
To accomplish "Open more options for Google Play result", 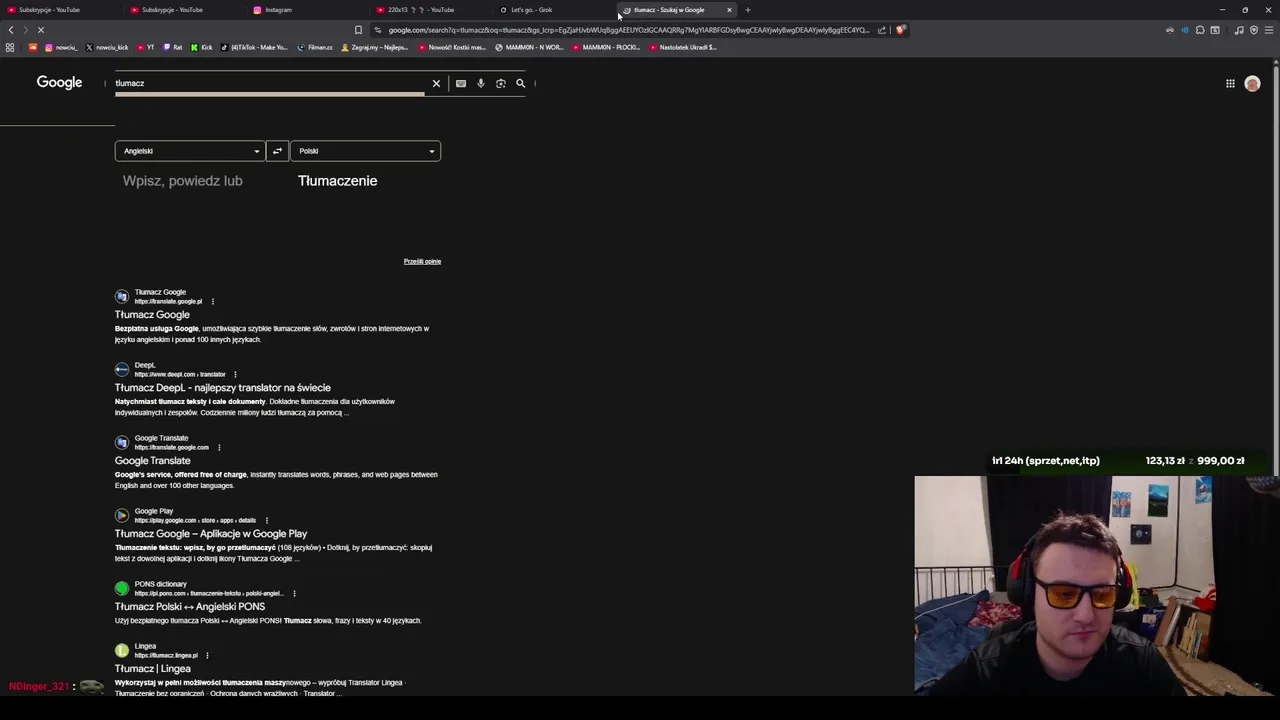I will 266,520.
